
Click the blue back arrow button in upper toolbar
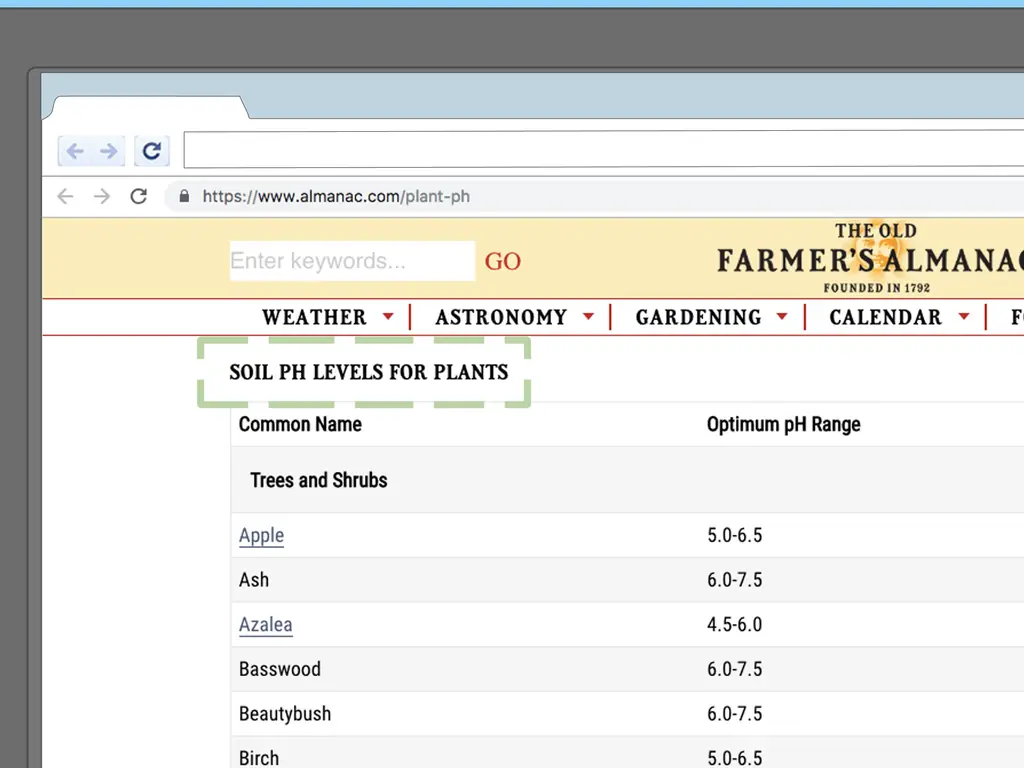(74, 152)
